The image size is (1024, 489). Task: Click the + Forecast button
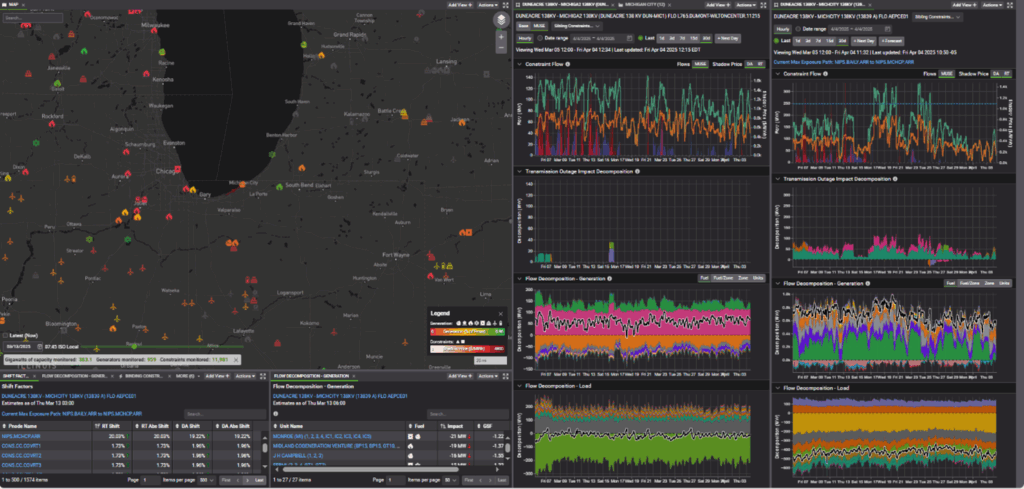(x=893, y=42)
